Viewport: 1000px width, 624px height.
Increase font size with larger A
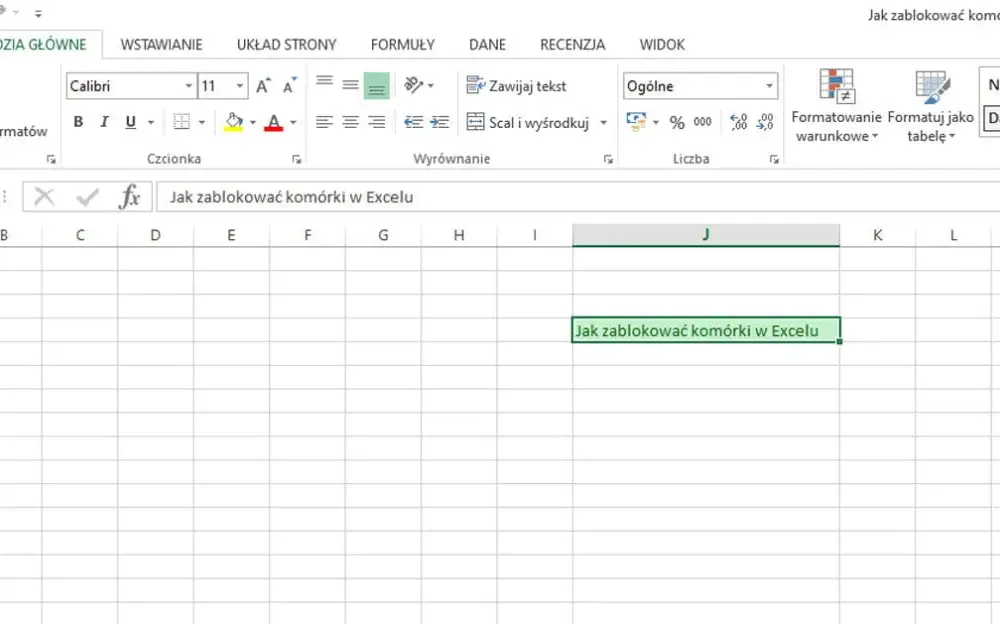(263, 85)
